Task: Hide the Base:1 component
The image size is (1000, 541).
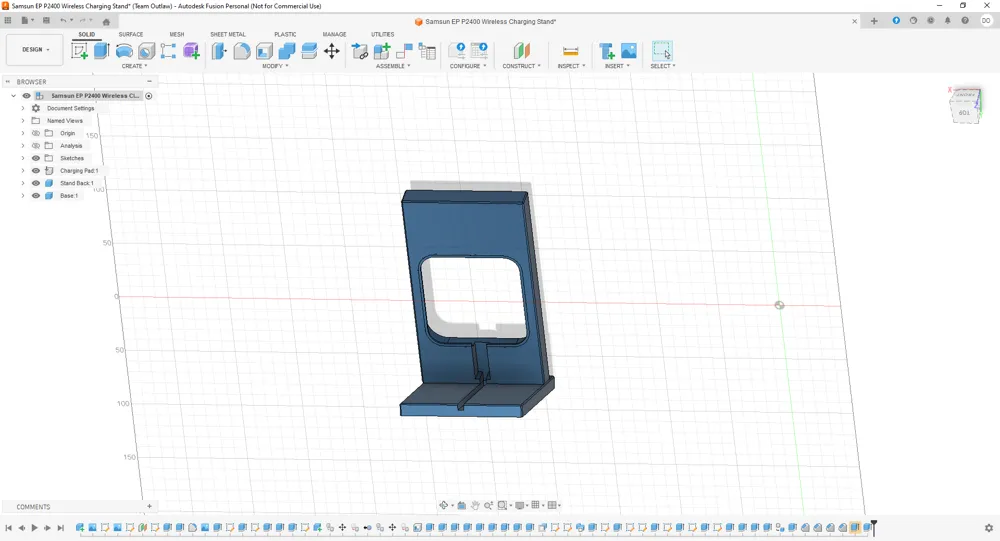Action: pos(36,196)
